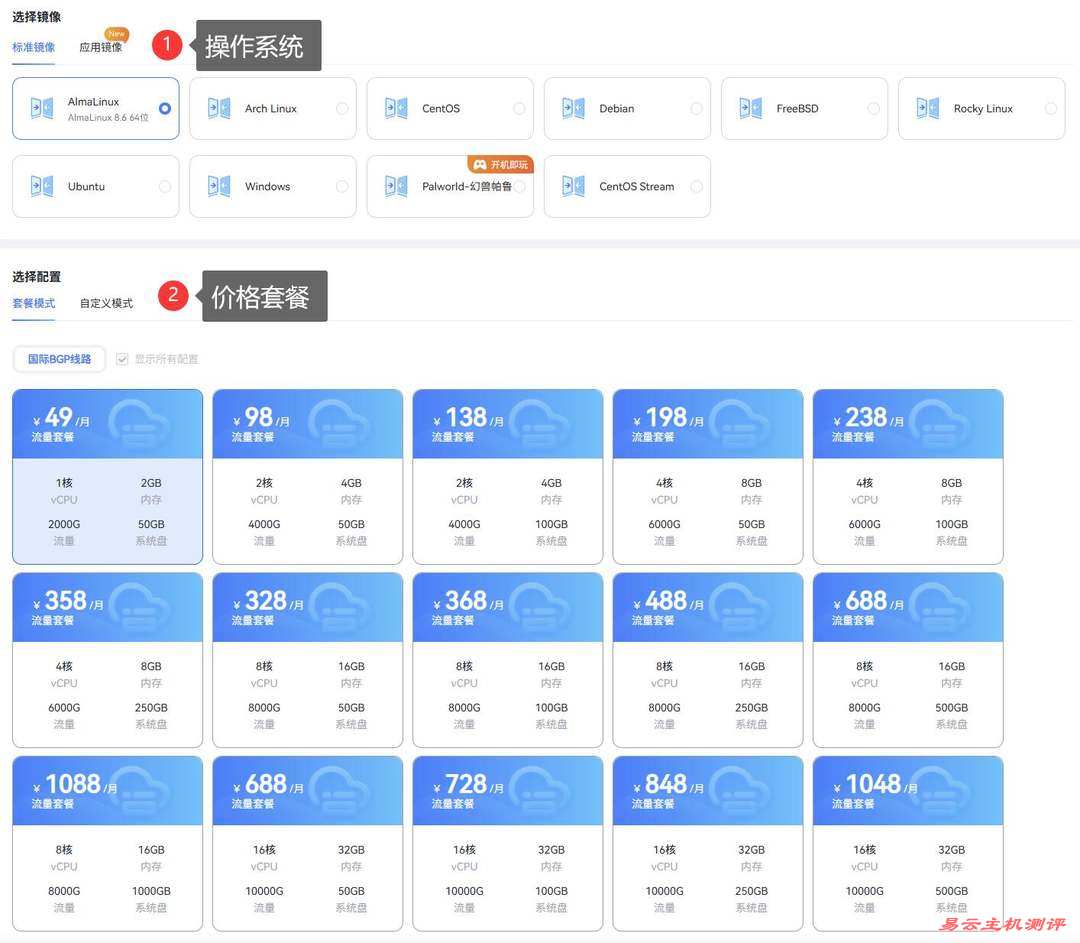Switch to the 应用镜像 tab
Image resolution: width=1080 pixels, height=943 pixels.
[101, 47]
